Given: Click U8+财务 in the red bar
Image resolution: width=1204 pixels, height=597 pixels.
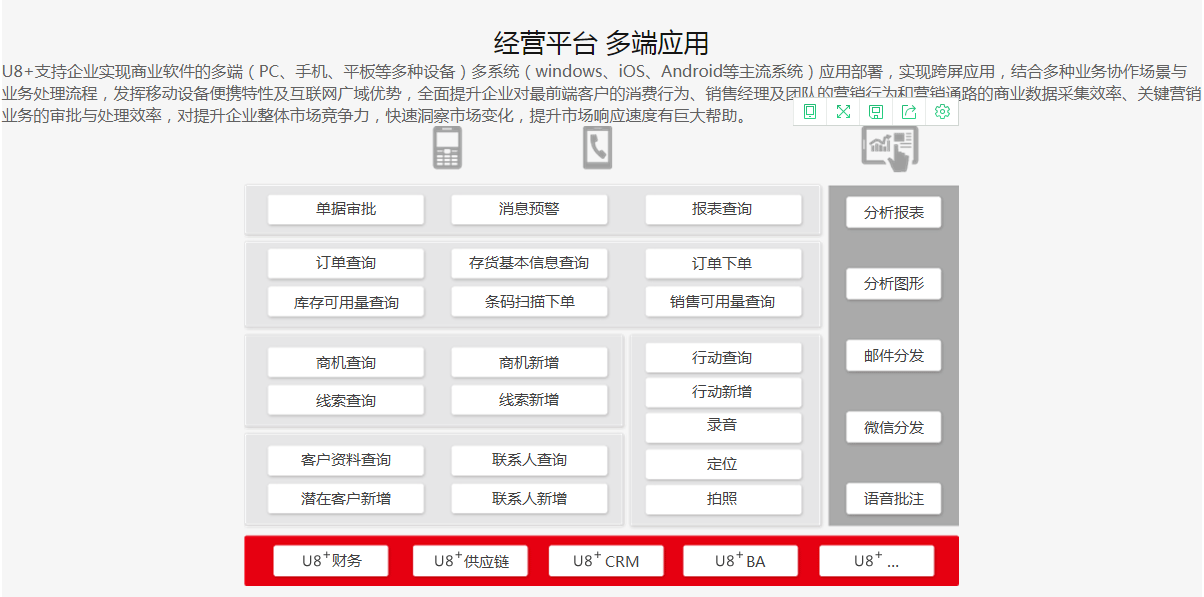Looking at the screenshot, I should (x=331, y=561).
